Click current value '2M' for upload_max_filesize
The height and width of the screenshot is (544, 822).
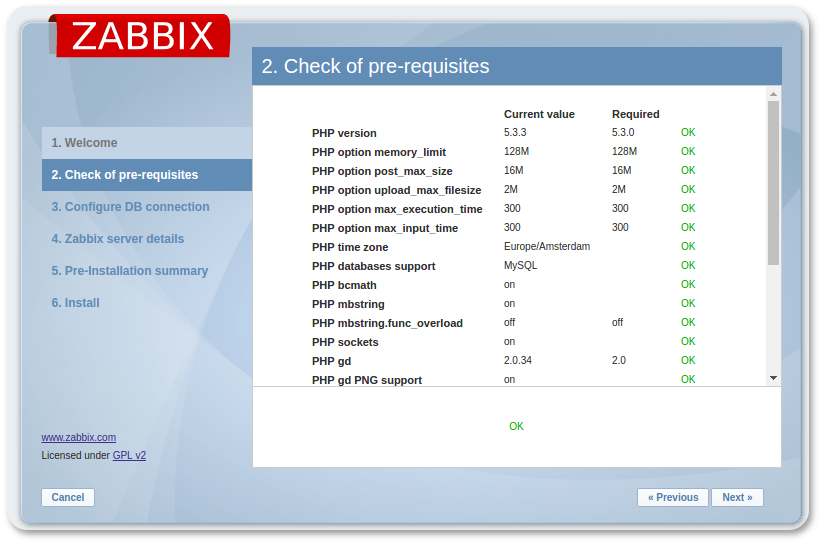[511, 189]
